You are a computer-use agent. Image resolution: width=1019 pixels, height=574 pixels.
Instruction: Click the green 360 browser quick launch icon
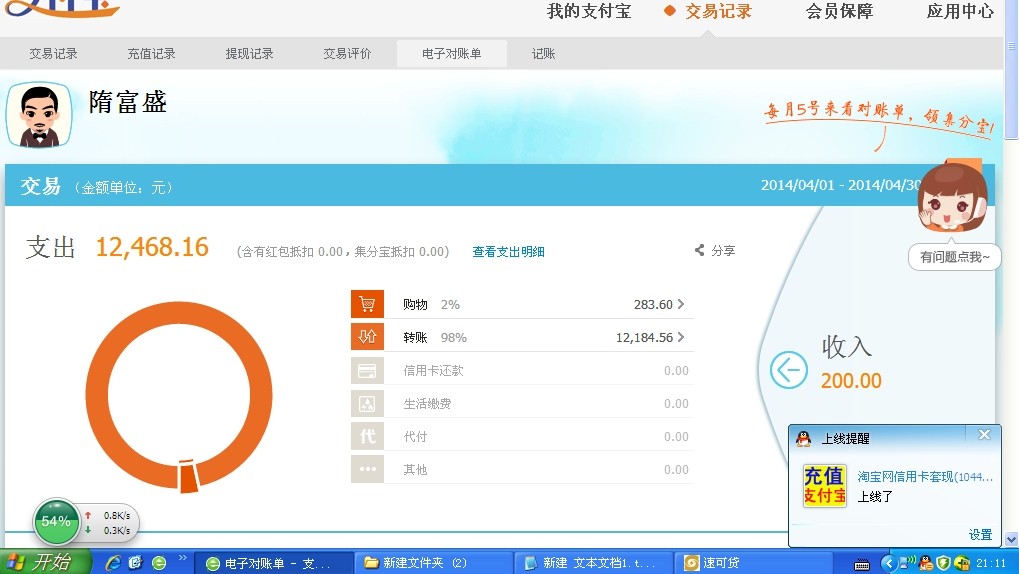[159, 563]
